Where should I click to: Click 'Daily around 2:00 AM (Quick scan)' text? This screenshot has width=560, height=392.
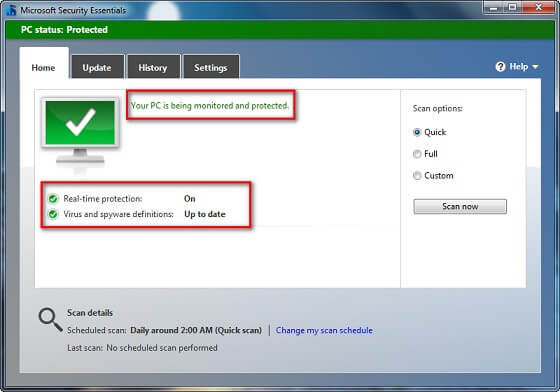(196, 330)
